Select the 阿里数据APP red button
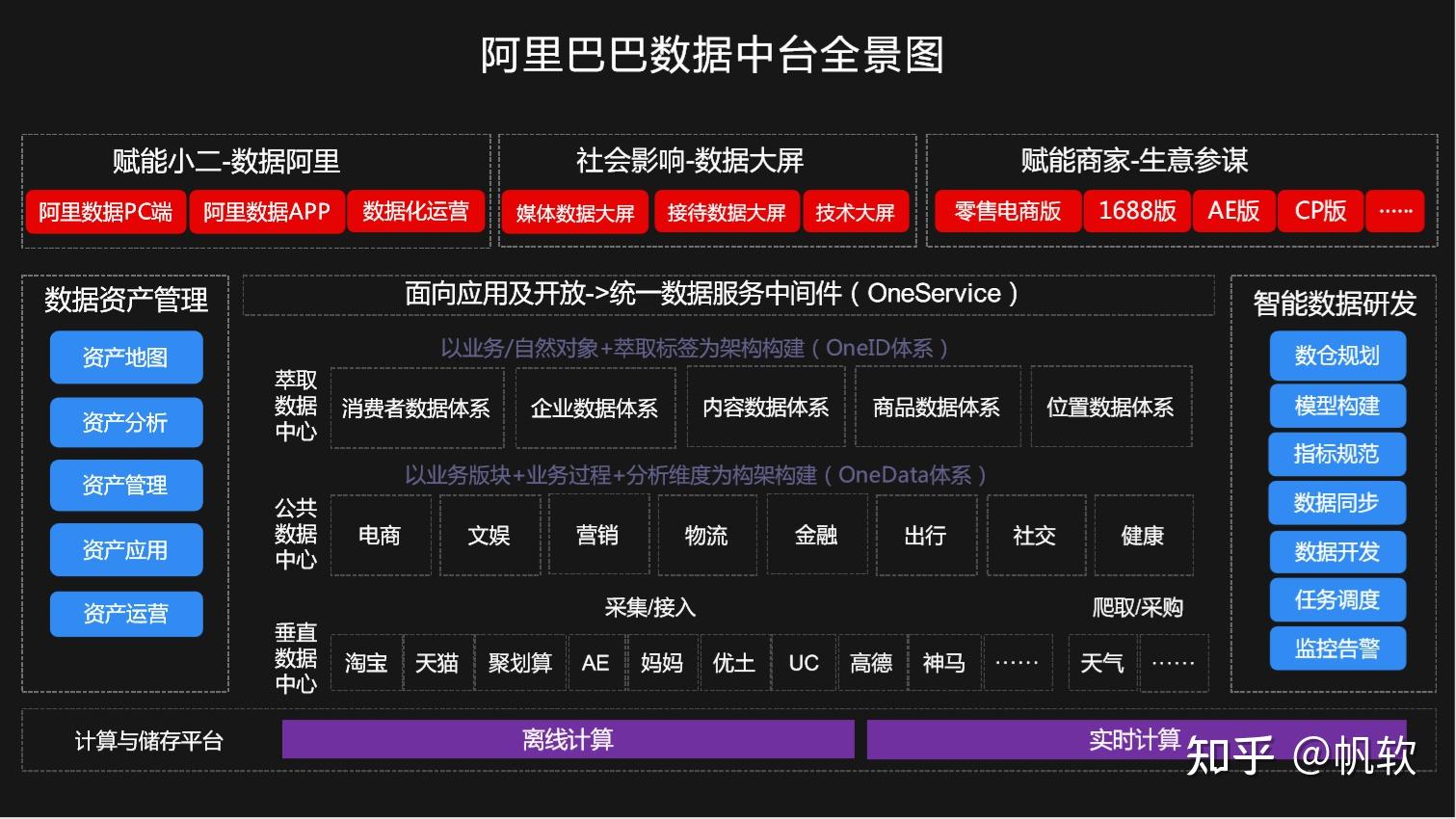The width and height of the screenshot is (1456, 819). point(266,212)
